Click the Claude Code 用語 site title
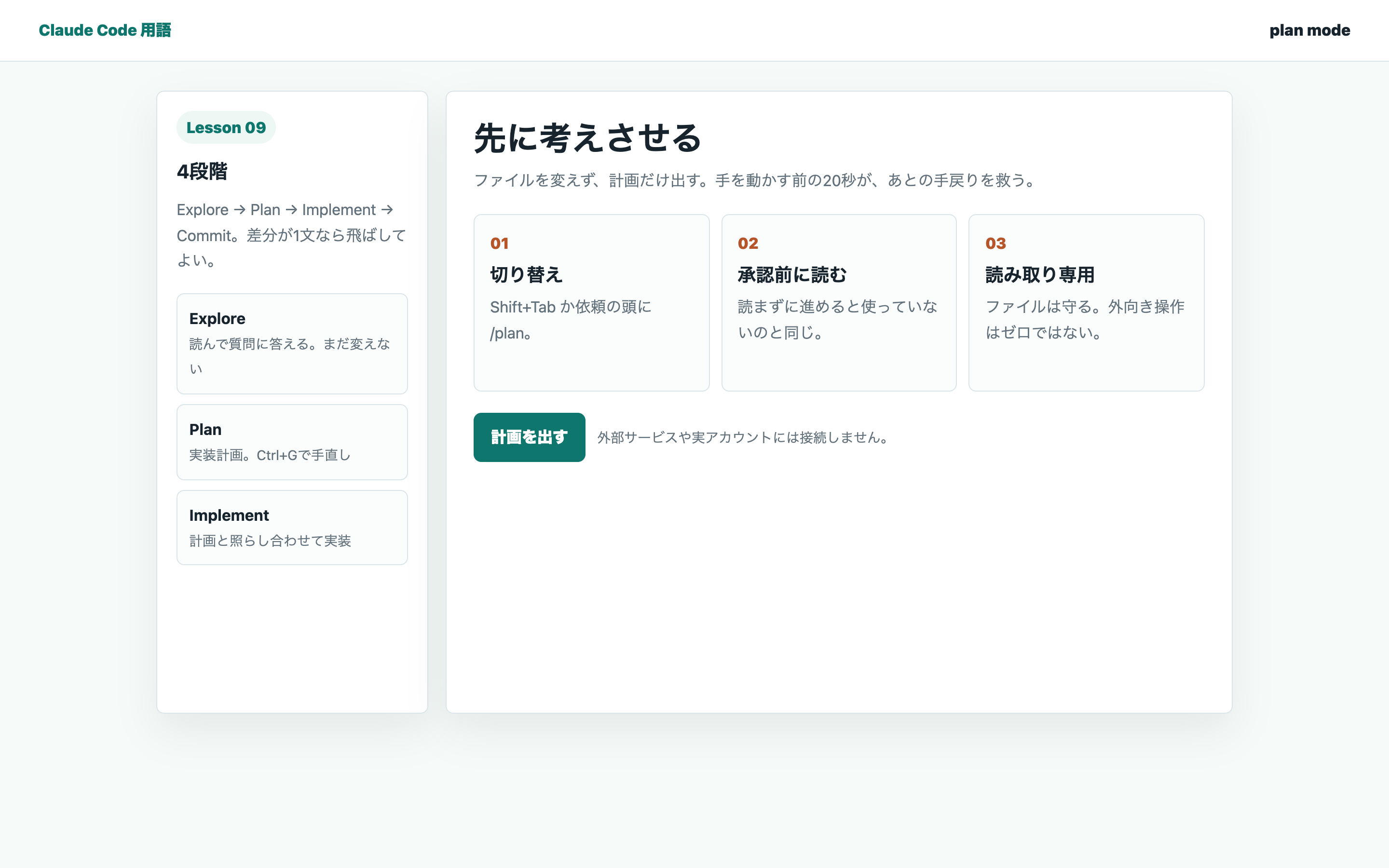This screenshot has height=868, width=1389. [x=105, y=30]
